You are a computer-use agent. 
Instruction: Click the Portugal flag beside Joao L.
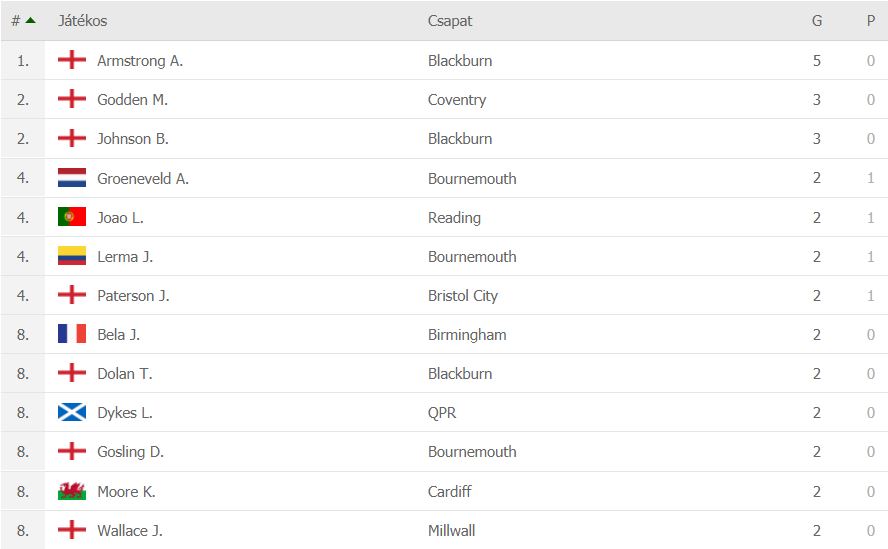point(72,216)
